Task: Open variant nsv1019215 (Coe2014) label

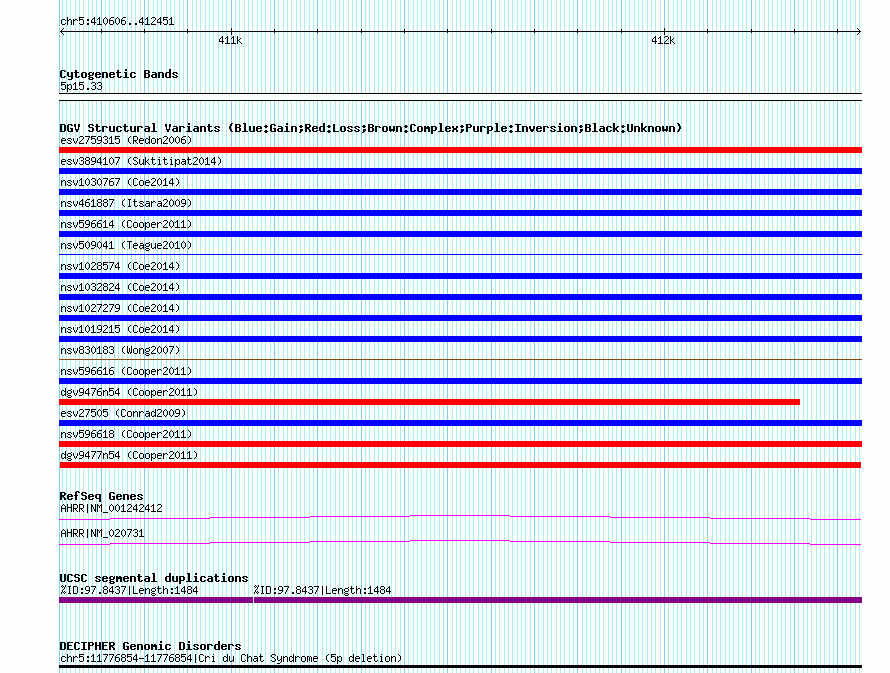Action: click(x=120, y=329)
